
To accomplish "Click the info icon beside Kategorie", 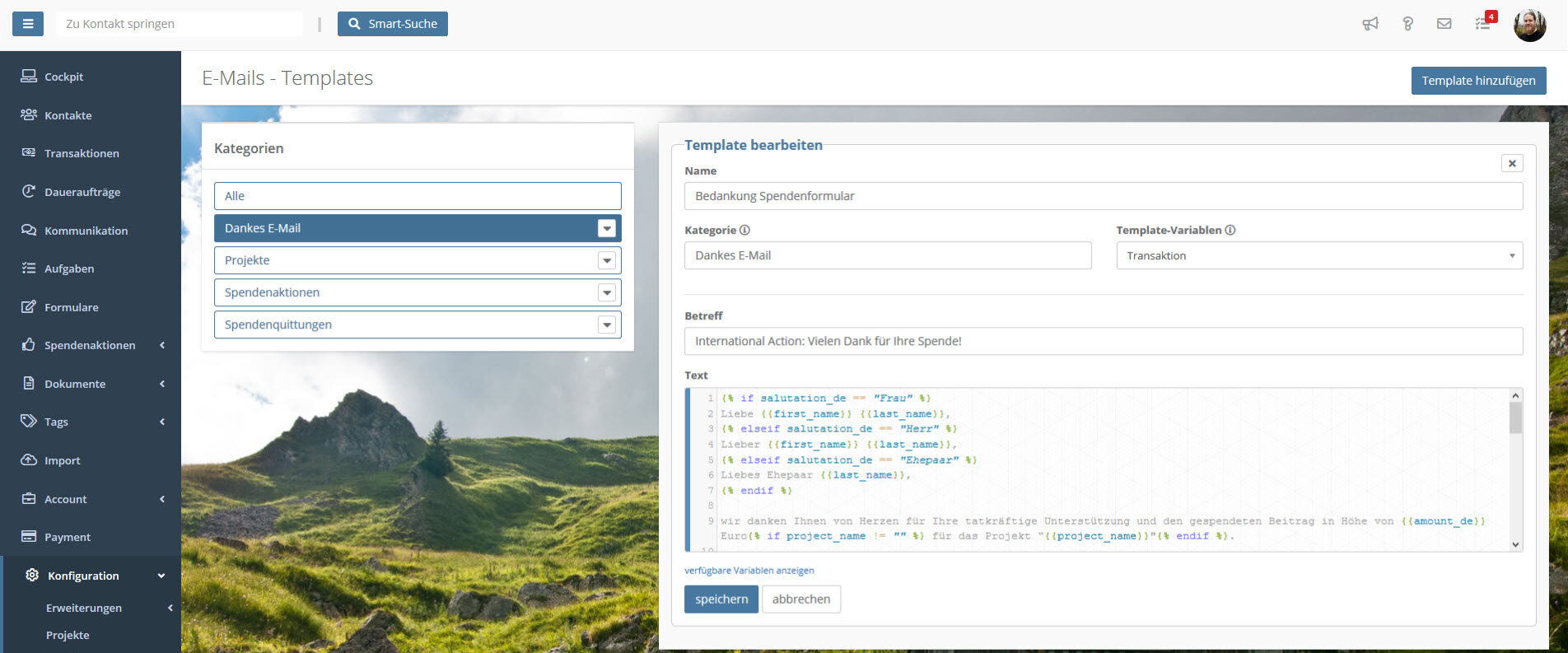I will (x=744, y=231).
